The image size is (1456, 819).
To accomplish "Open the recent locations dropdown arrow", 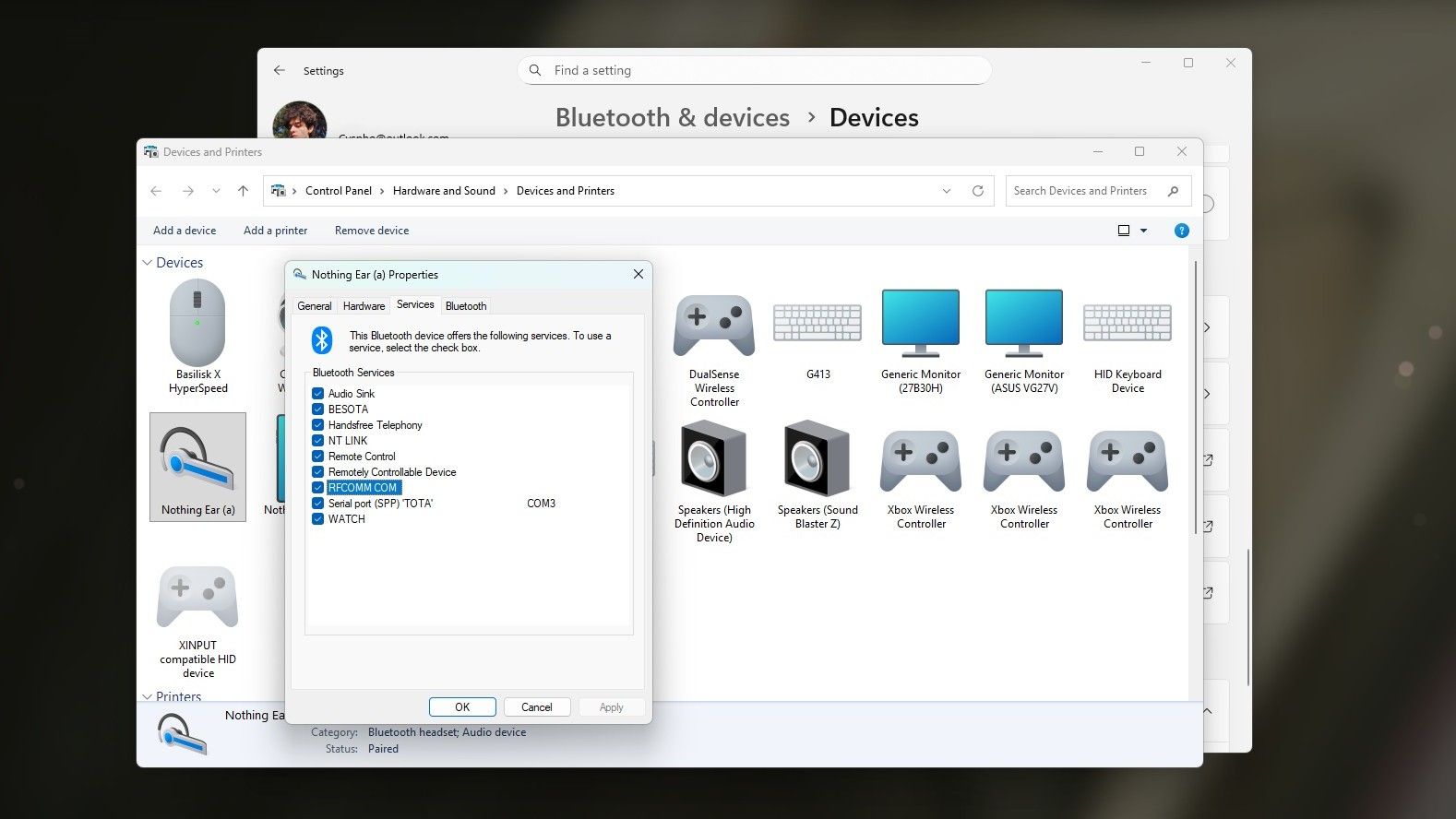I will [216, 191].
